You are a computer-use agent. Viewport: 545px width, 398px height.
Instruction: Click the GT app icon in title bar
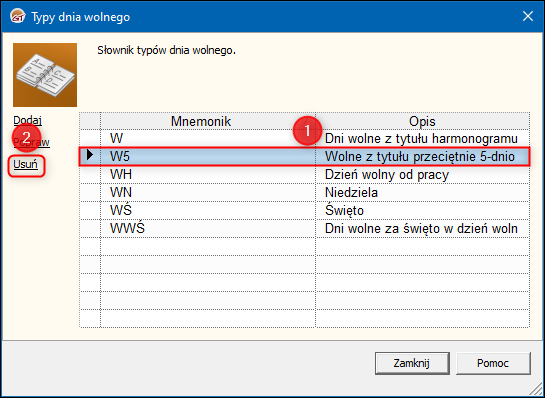coord(18,16)
